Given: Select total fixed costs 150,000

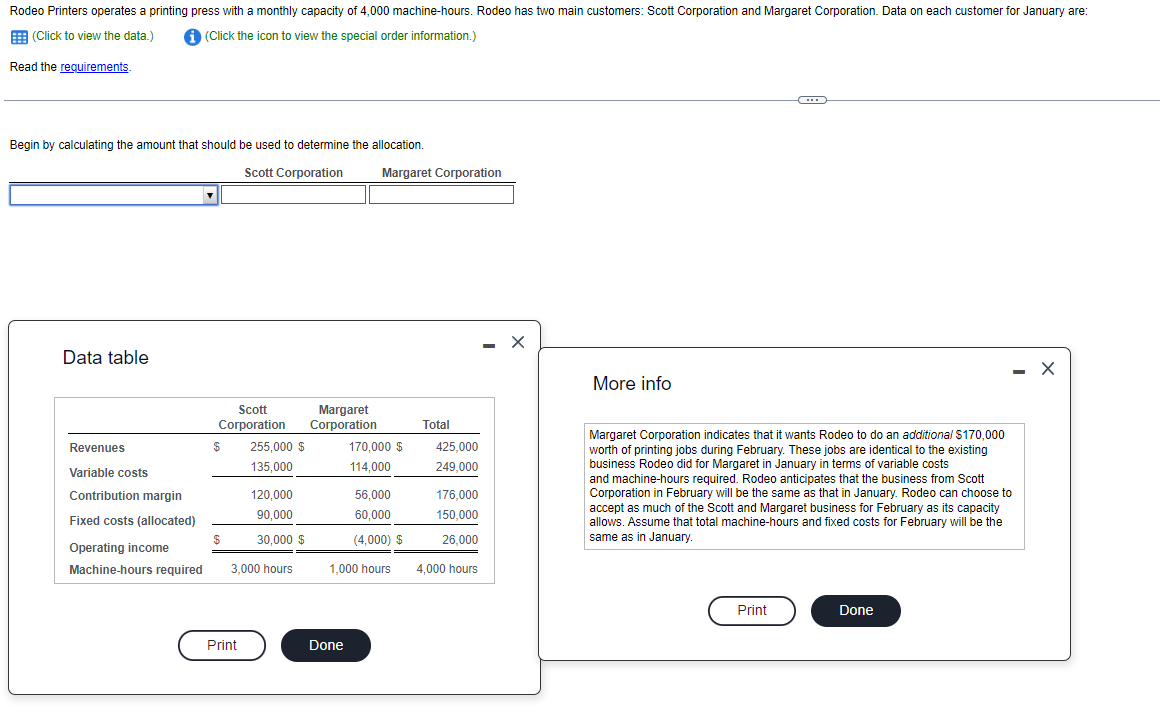Looking at the screenshot, I should pos(456,515).
